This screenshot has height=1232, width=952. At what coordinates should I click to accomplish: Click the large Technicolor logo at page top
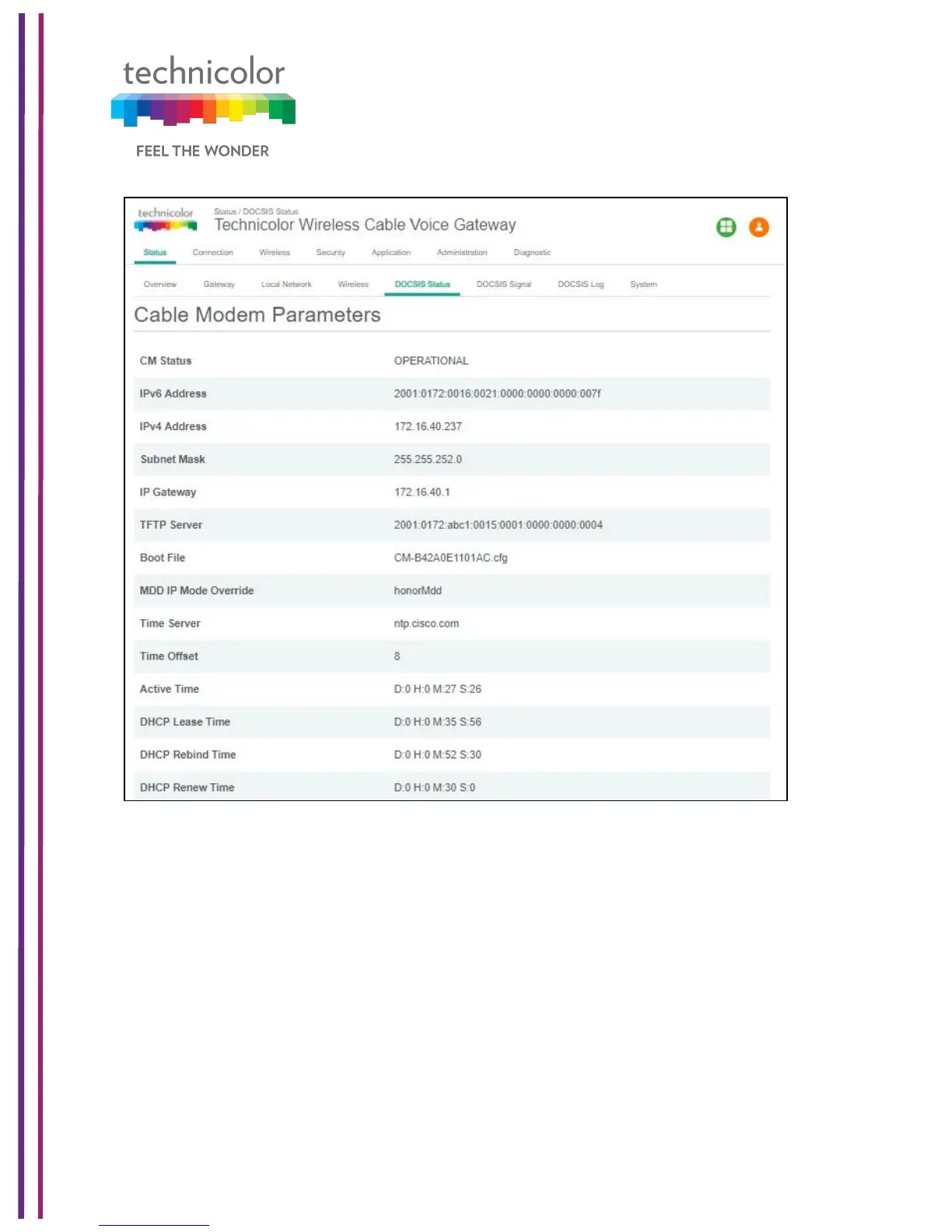(x=204, y=91)
